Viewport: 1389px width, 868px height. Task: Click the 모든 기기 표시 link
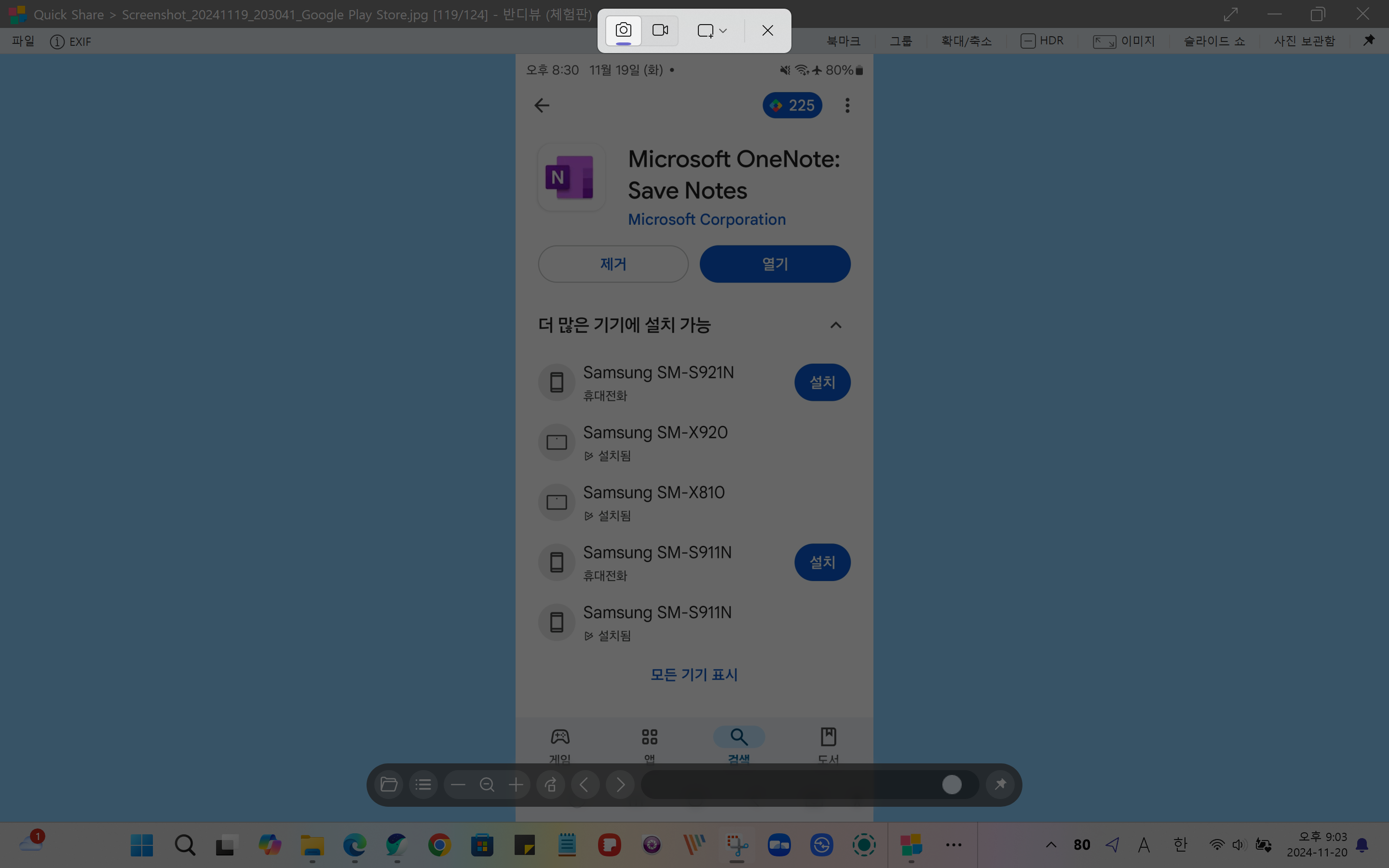(694, 675)
